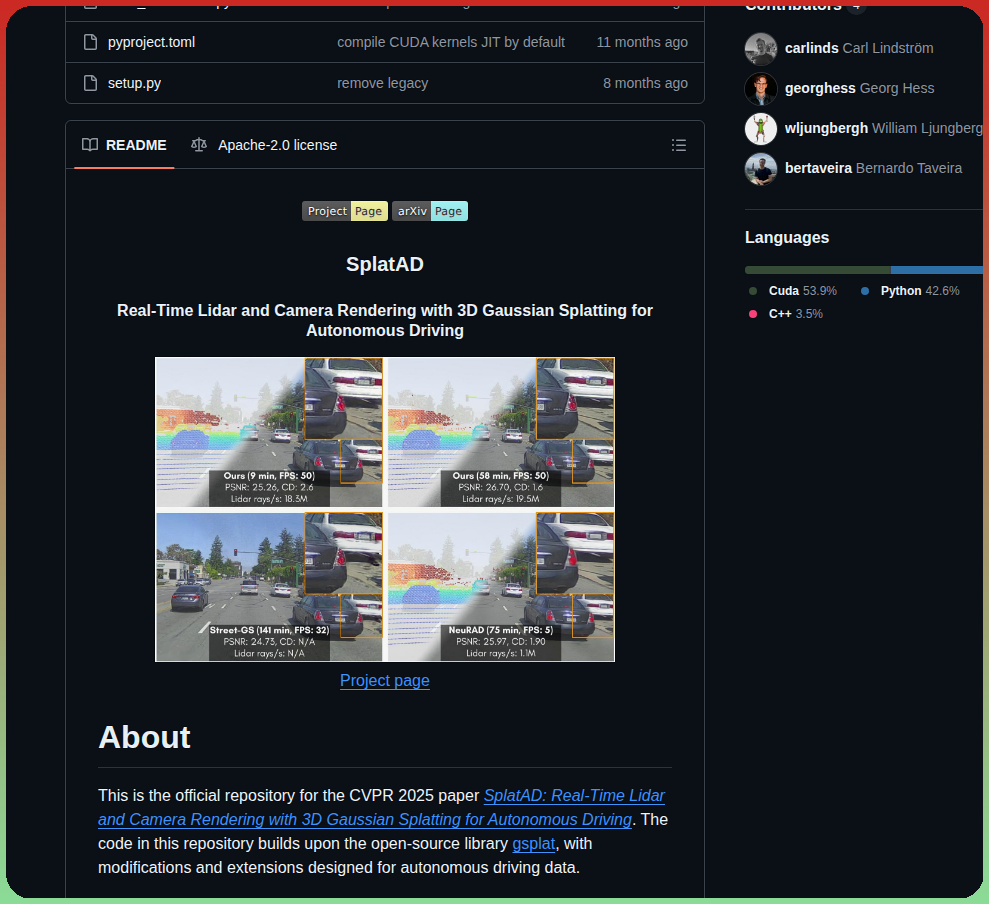Open wljungbergh avatar picture

pos(761,129)
